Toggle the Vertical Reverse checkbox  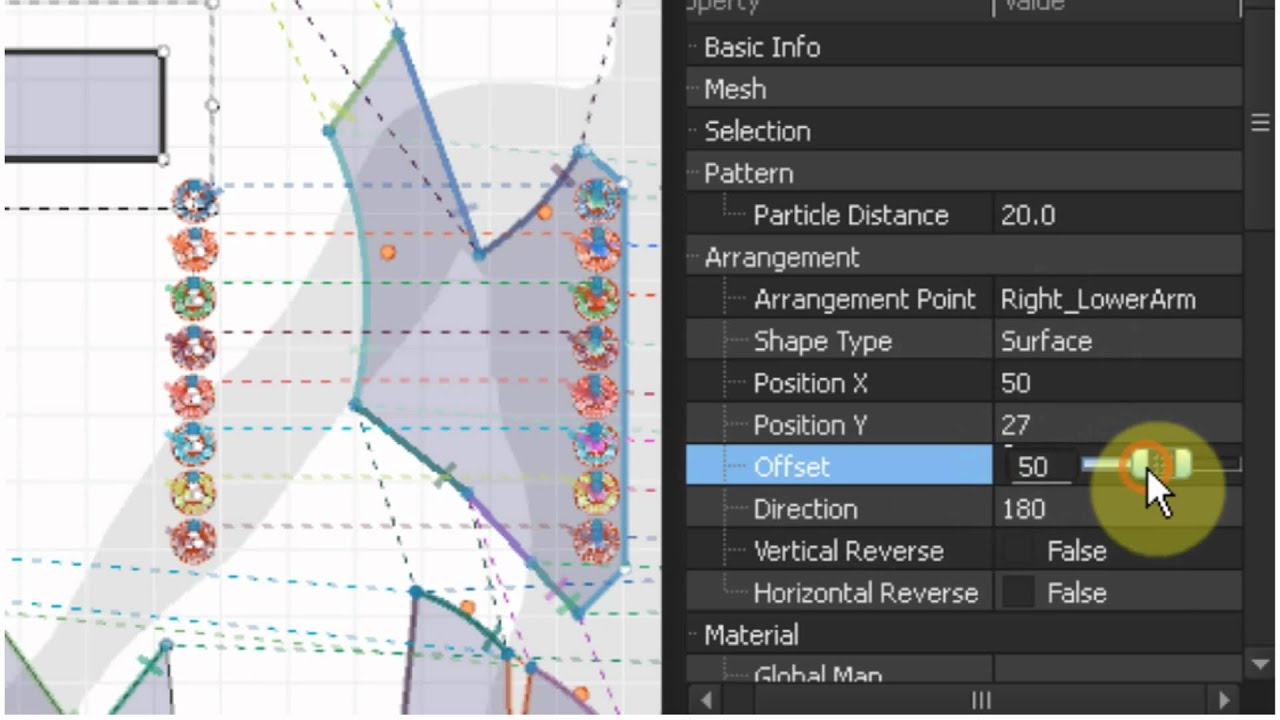click(x=1018, y=551)
